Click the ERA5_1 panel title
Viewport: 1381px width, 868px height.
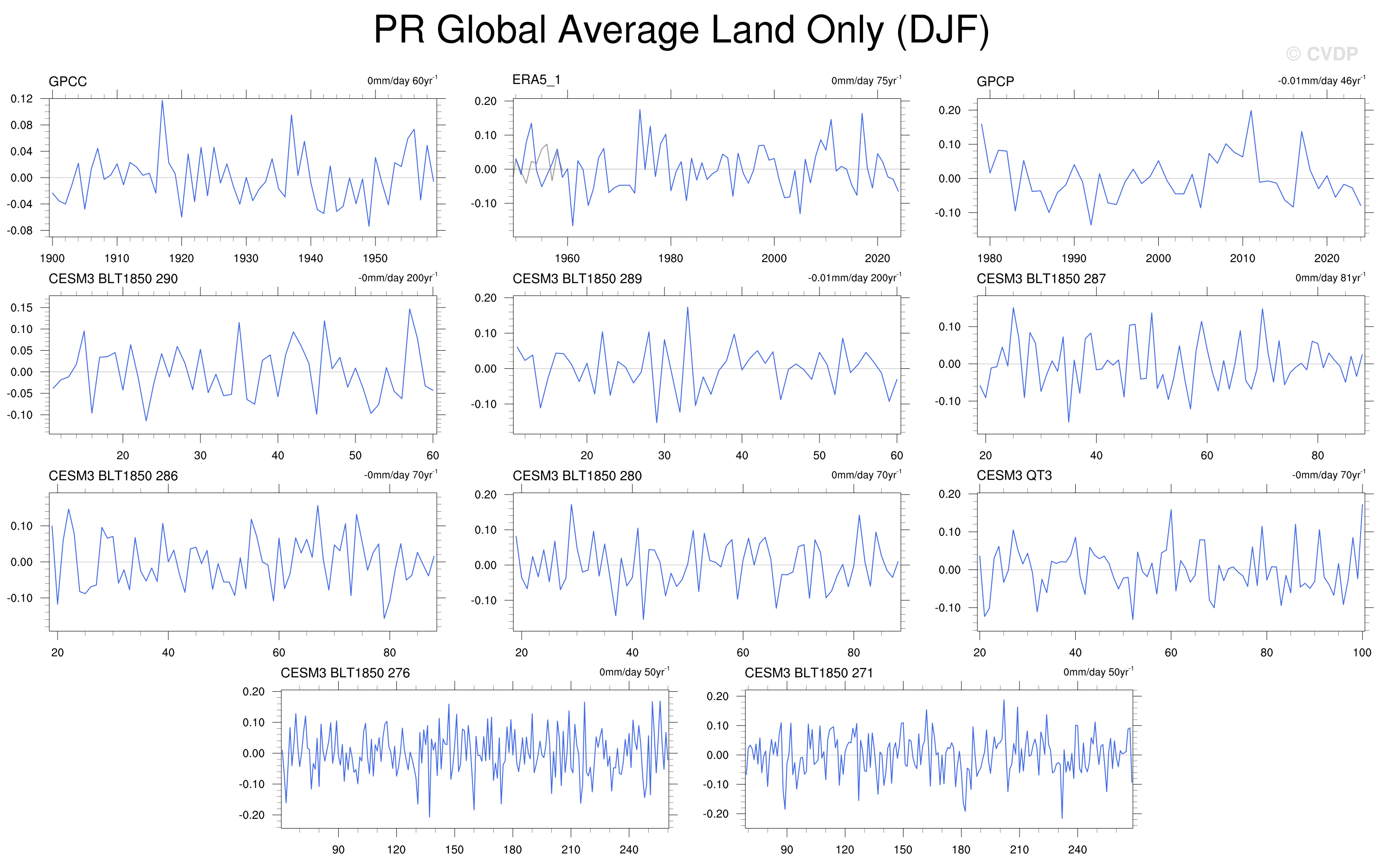pyautogui.click(x=536, y=80)
